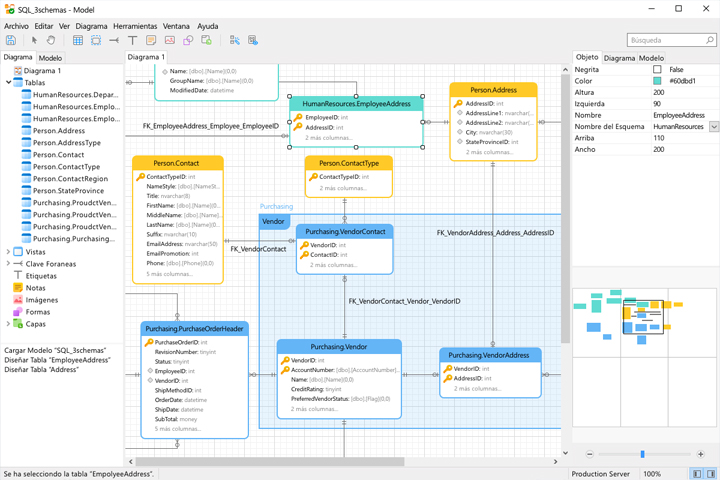This screenshot has height=480, width=720.
Task: Click the Imágenes icon in tree
Action: pos(18,300)
